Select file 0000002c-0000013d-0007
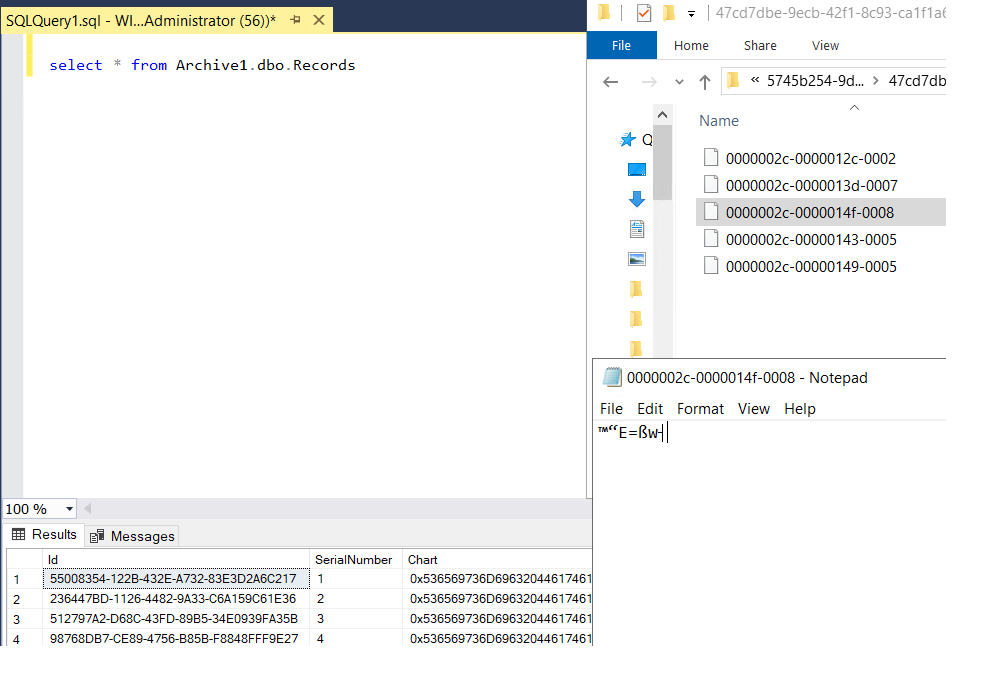The height and width of the screenshot is (685, 996). [x=810, y=185]
